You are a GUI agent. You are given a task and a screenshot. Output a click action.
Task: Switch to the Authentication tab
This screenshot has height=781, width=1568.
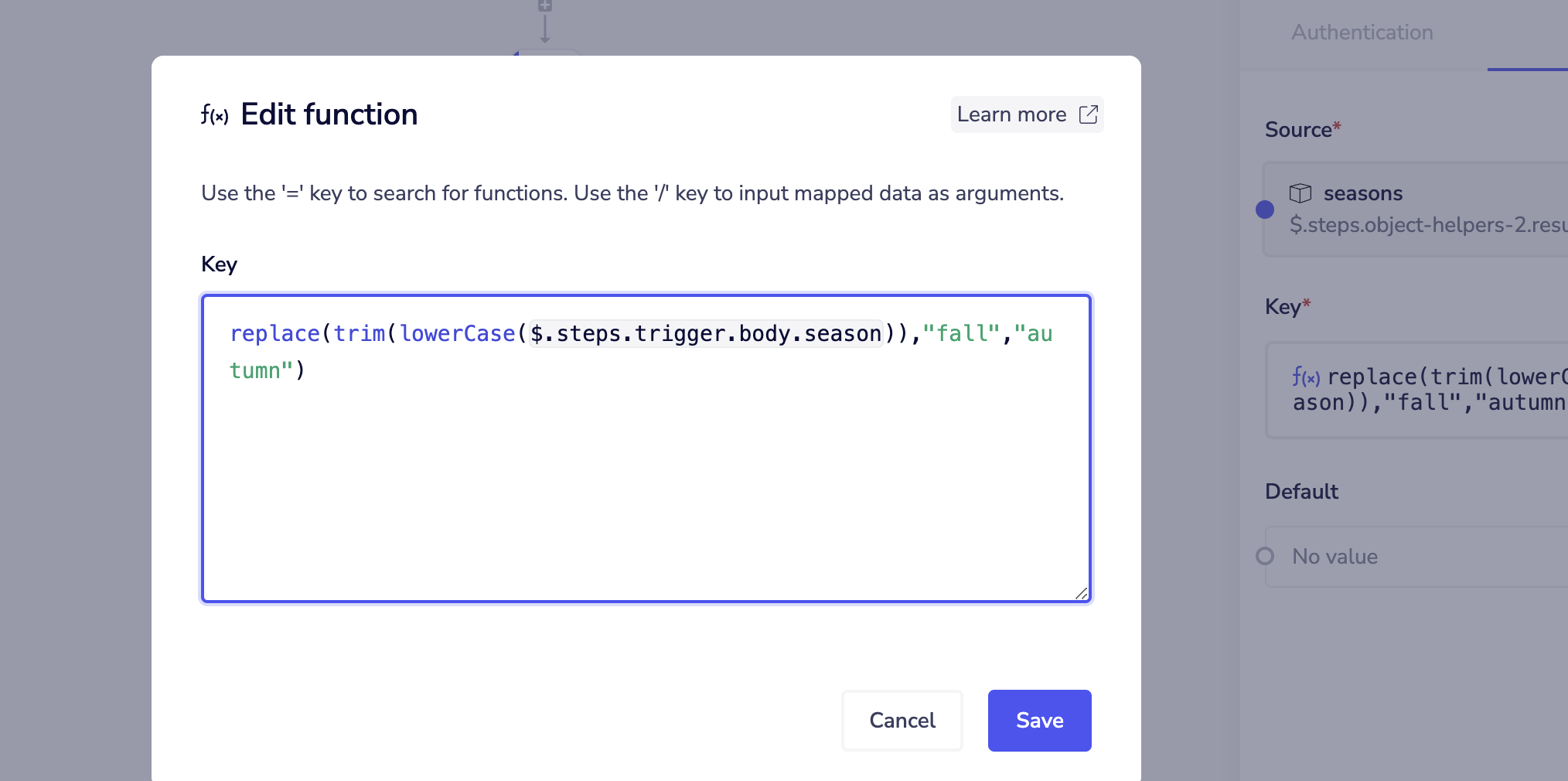pos(1362,32)
